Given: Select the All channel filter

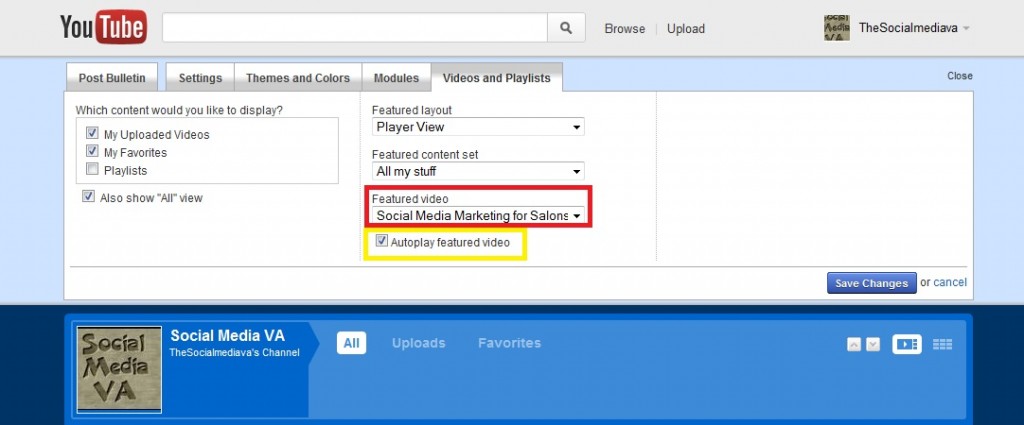Looking at the screenshot, I should click(x=351, y=343).
